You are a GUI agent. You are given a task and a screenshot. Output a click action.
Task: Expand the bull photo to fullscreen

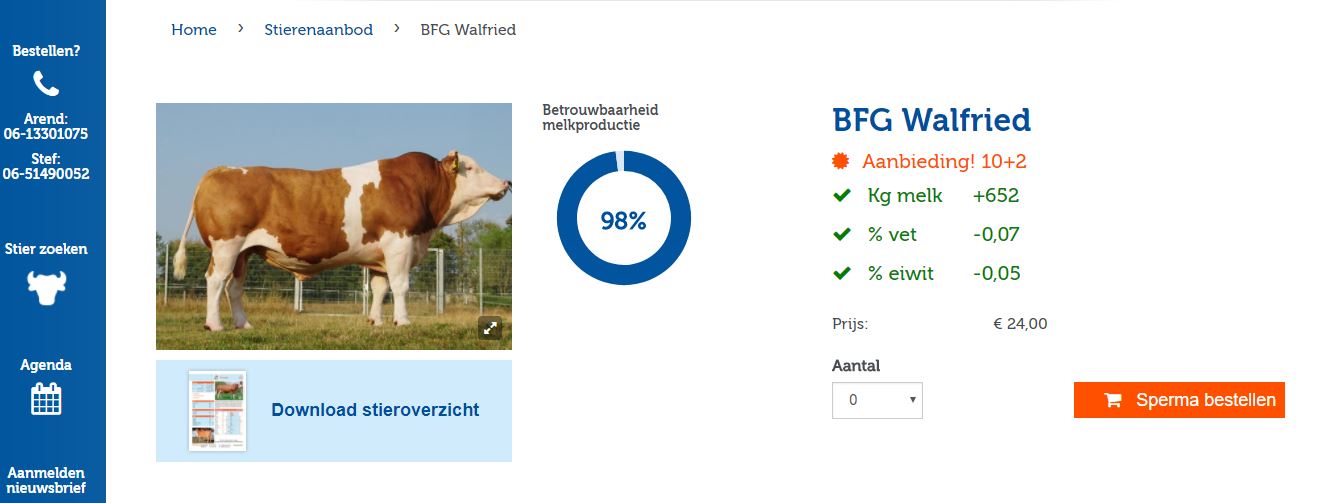(x=489, y=327)
